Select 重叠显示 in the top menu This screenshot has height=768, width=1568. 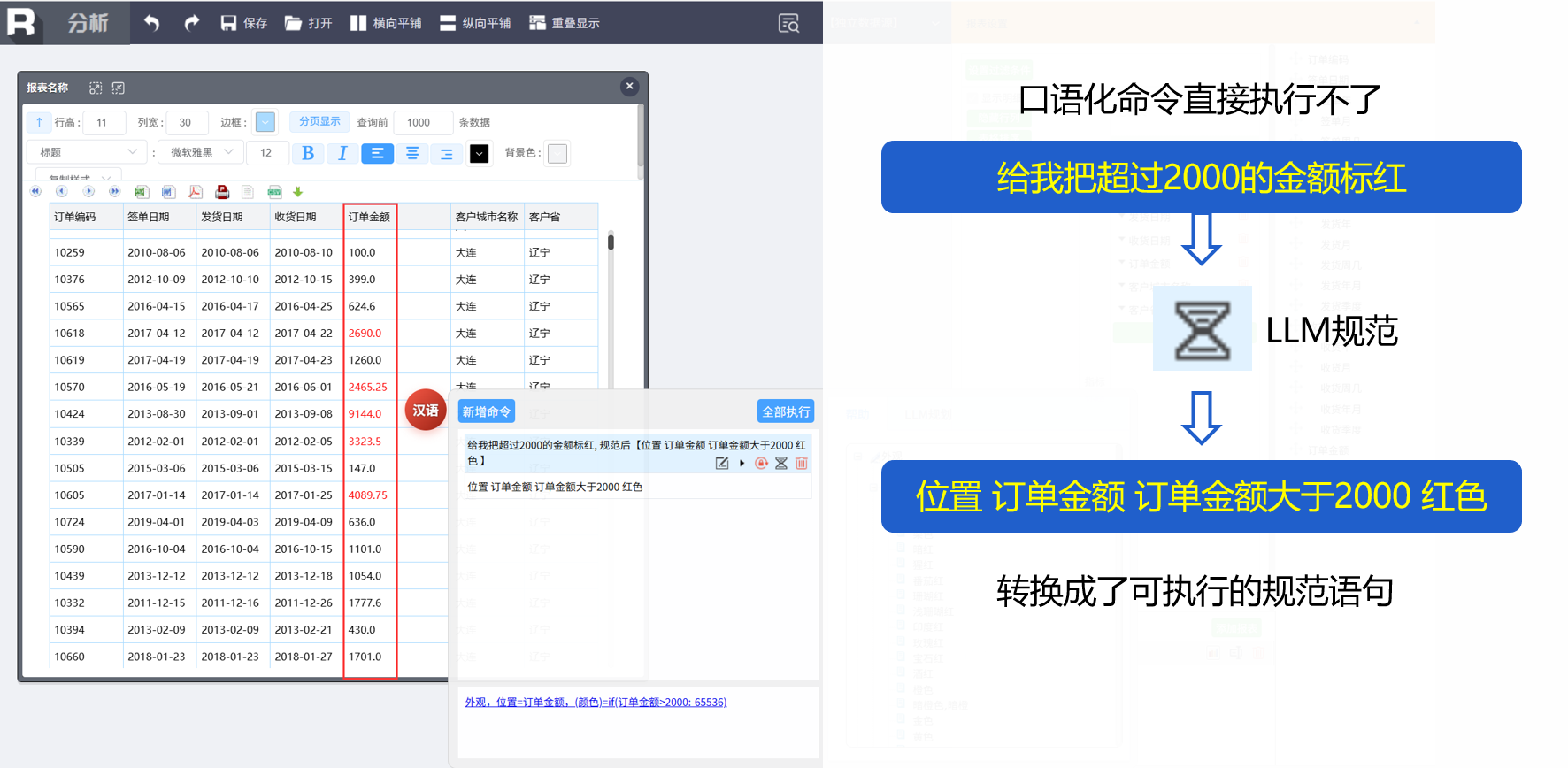(565, 23)
